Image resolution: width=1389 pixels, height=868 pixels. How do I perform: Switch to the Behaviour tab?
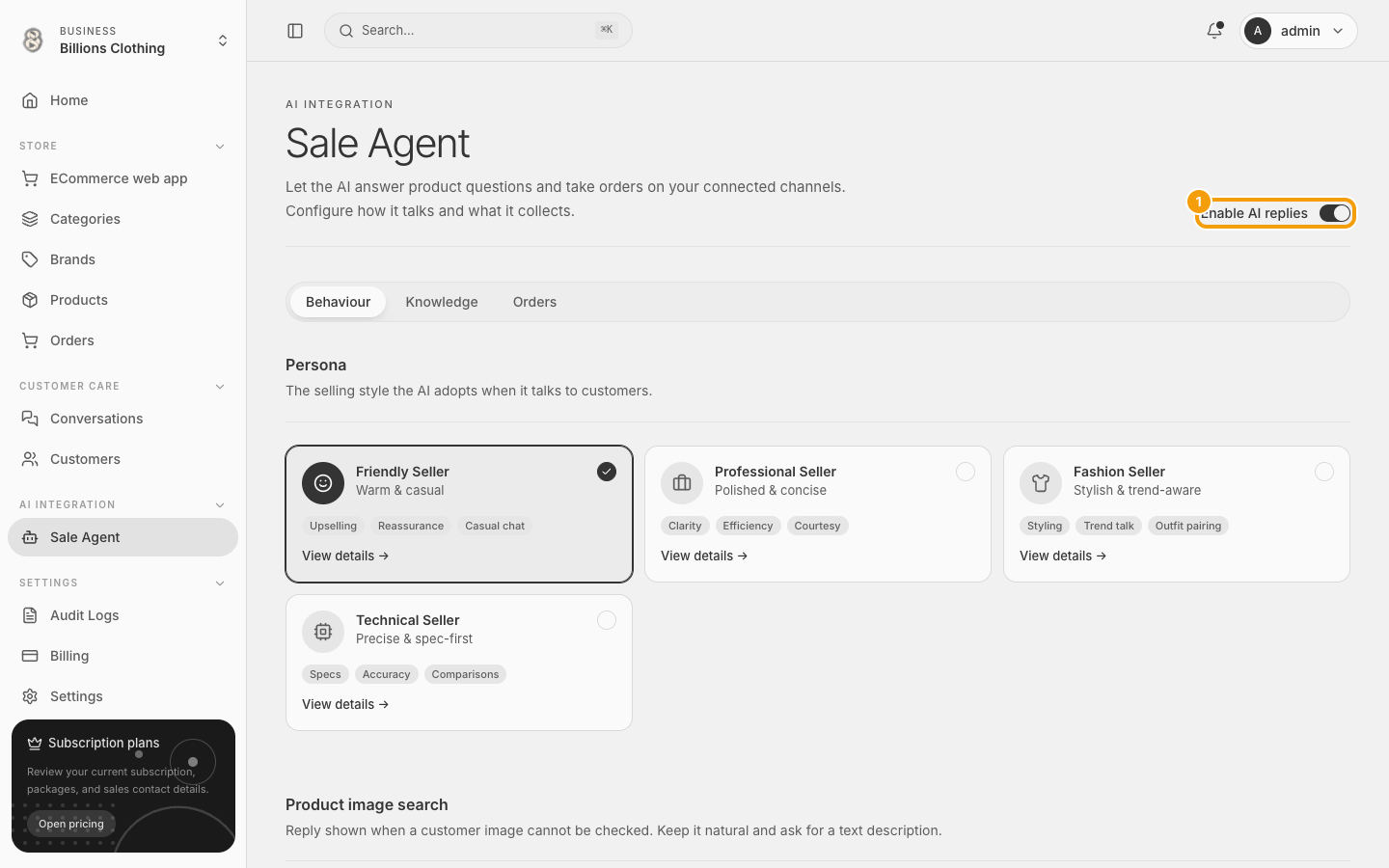(x=338, y=302)
